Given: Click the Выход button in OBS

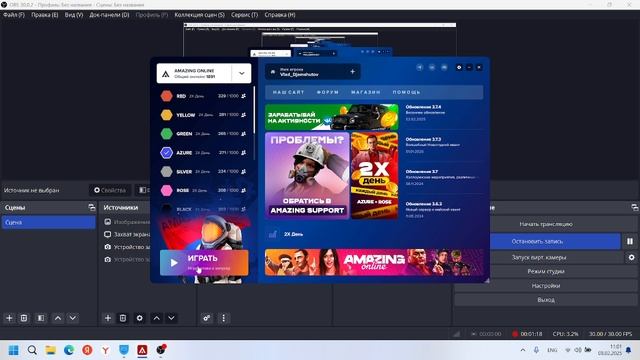Looking at the screenshot, I should 546,300.
